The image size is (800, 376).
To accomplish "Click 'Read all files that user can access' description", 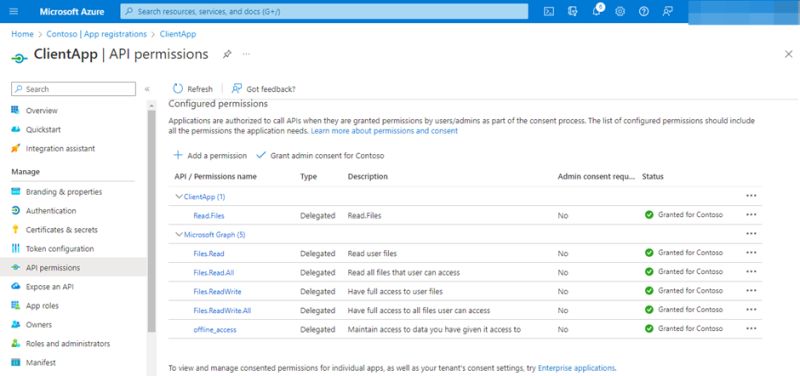I will [x=404, y=272].
